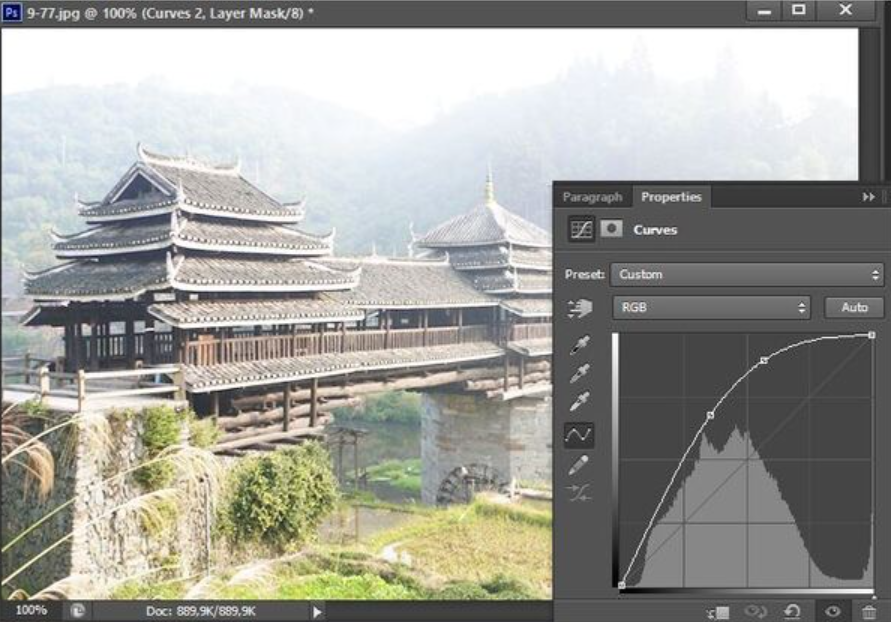Maximize the document window
The image size is (891, 622).
(798, 10)
